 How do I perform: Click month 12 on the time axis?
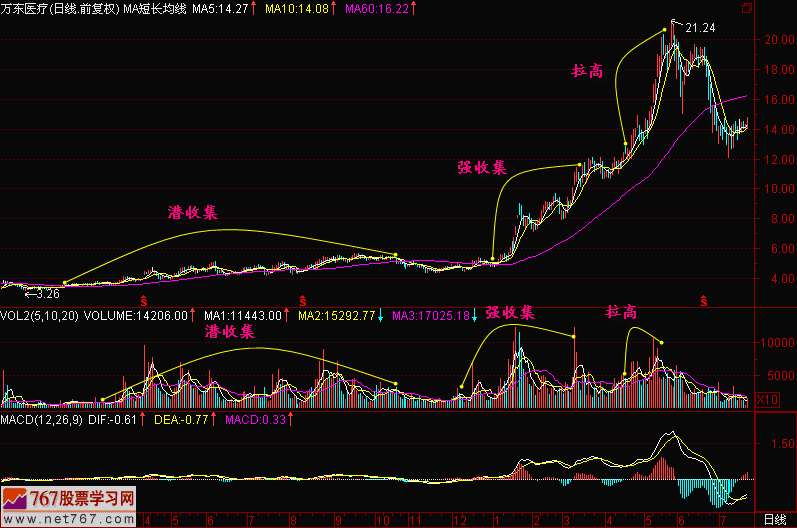pos(458,520)
